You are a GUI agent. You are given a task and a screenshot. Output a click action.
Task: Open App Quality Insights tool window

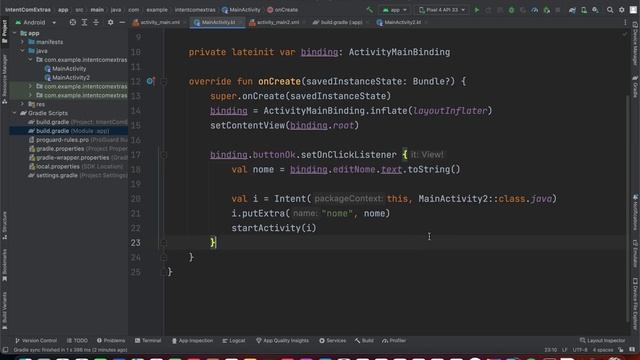tap(282, 340)
